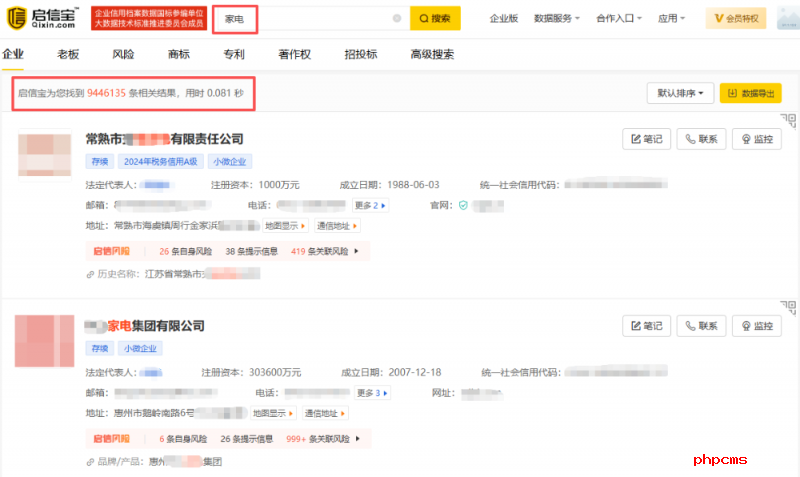Open the 会员特权 VIP button
The height and width of the screenshot is (477, 800).
(736, 18)
